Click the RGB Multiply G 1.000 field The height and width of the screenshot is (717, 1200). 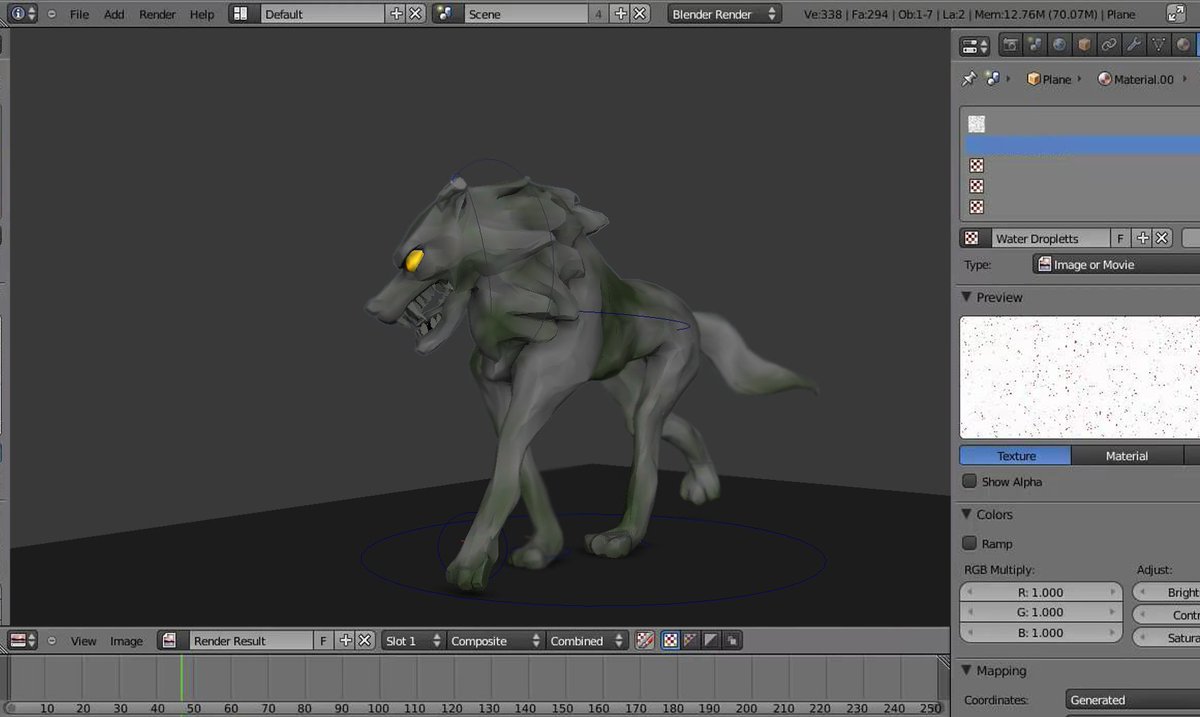pos(1041,612)
